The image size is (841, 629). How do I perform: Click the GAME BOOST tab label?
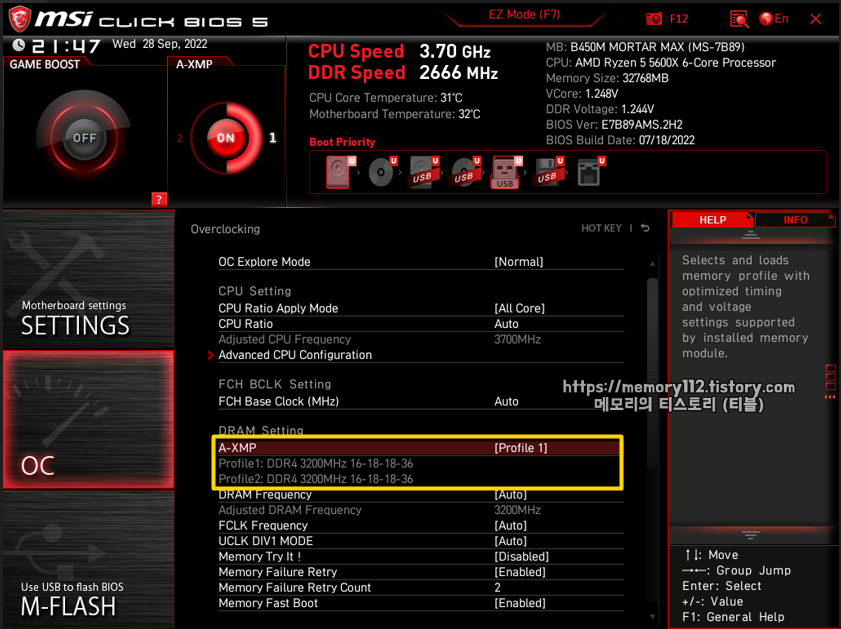45,64
